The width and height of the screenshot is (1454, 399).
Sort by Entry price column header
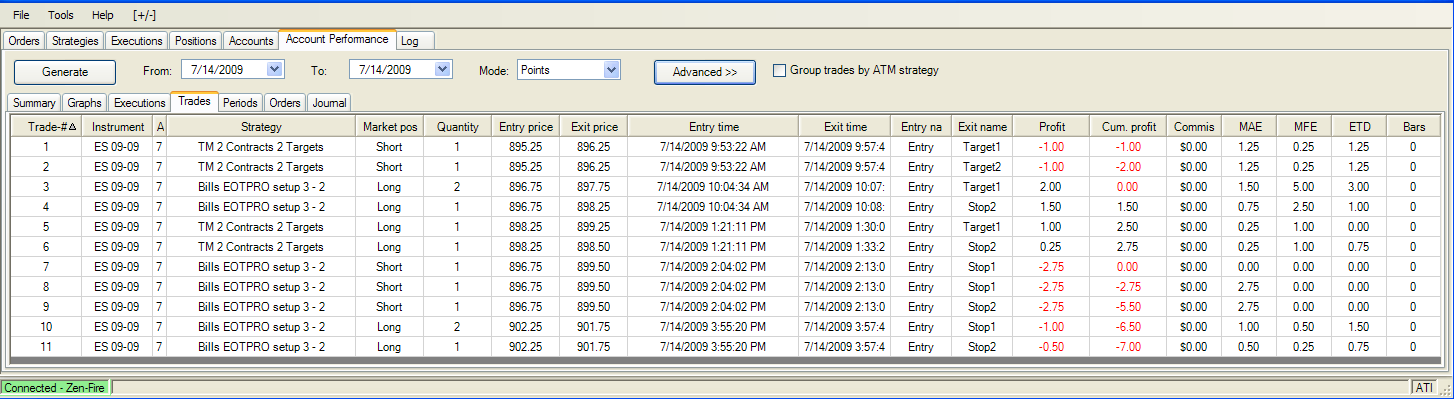(525, 127)
